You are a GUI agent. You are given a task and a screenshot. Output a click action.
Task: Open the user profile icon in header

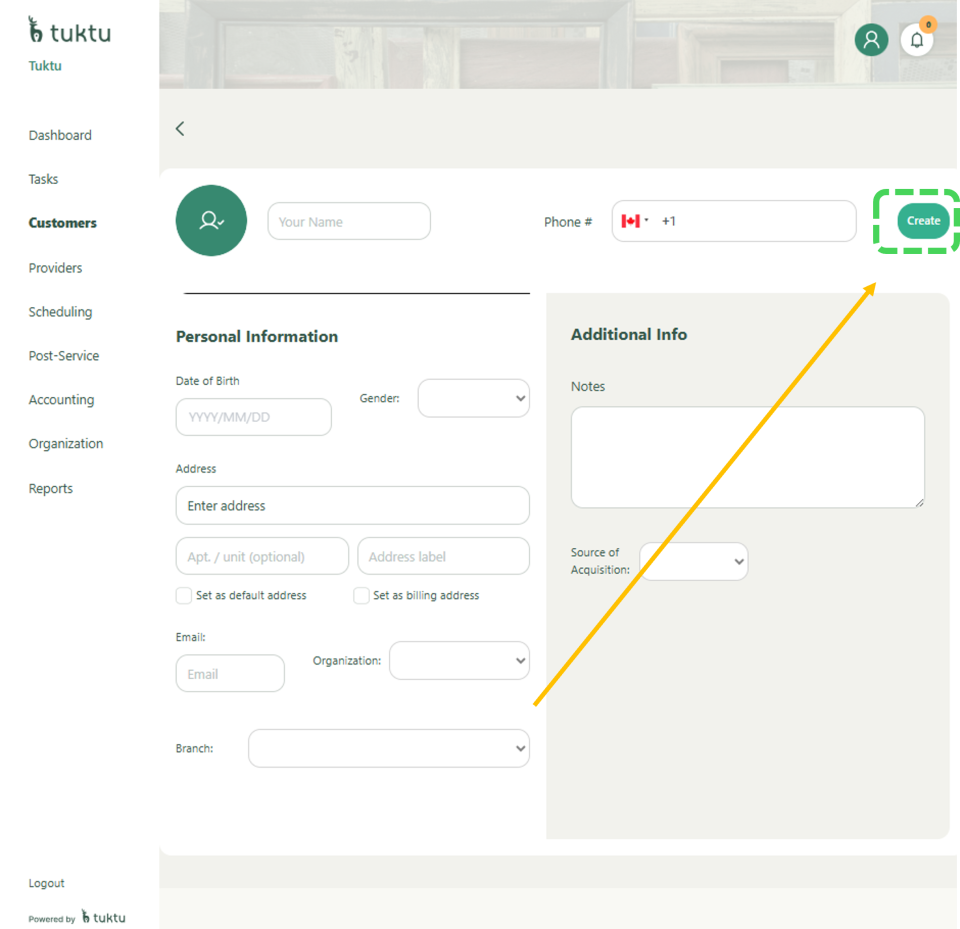click(871, 40)
